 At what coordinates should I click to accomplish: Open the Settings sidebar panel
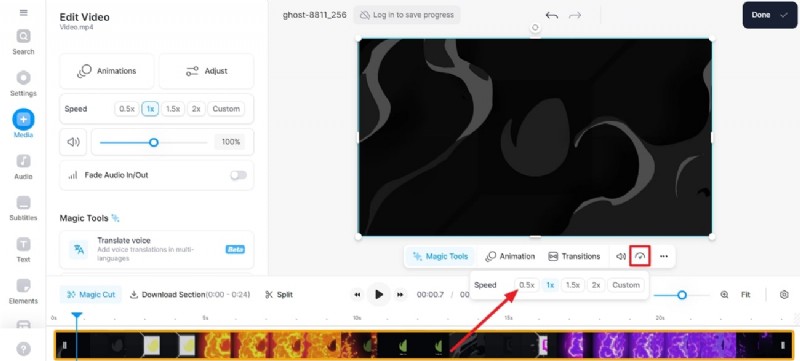click(23, 84)
